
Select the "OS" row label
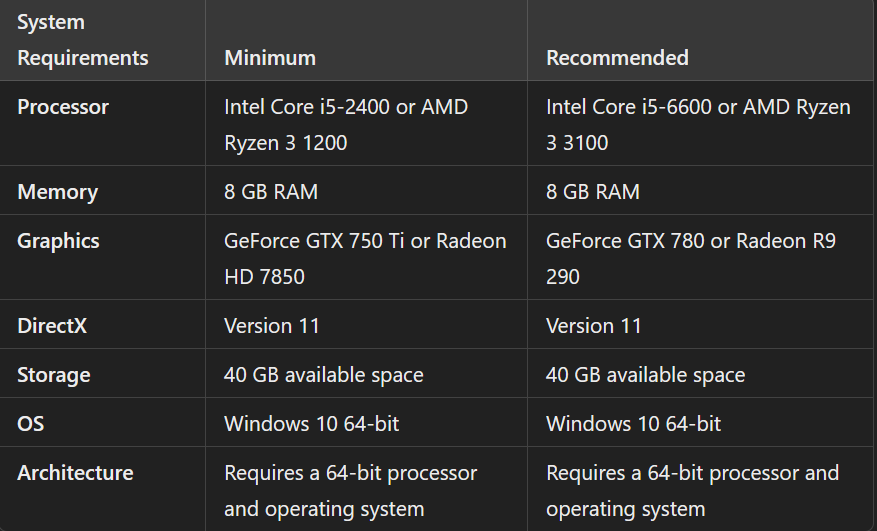31,423
